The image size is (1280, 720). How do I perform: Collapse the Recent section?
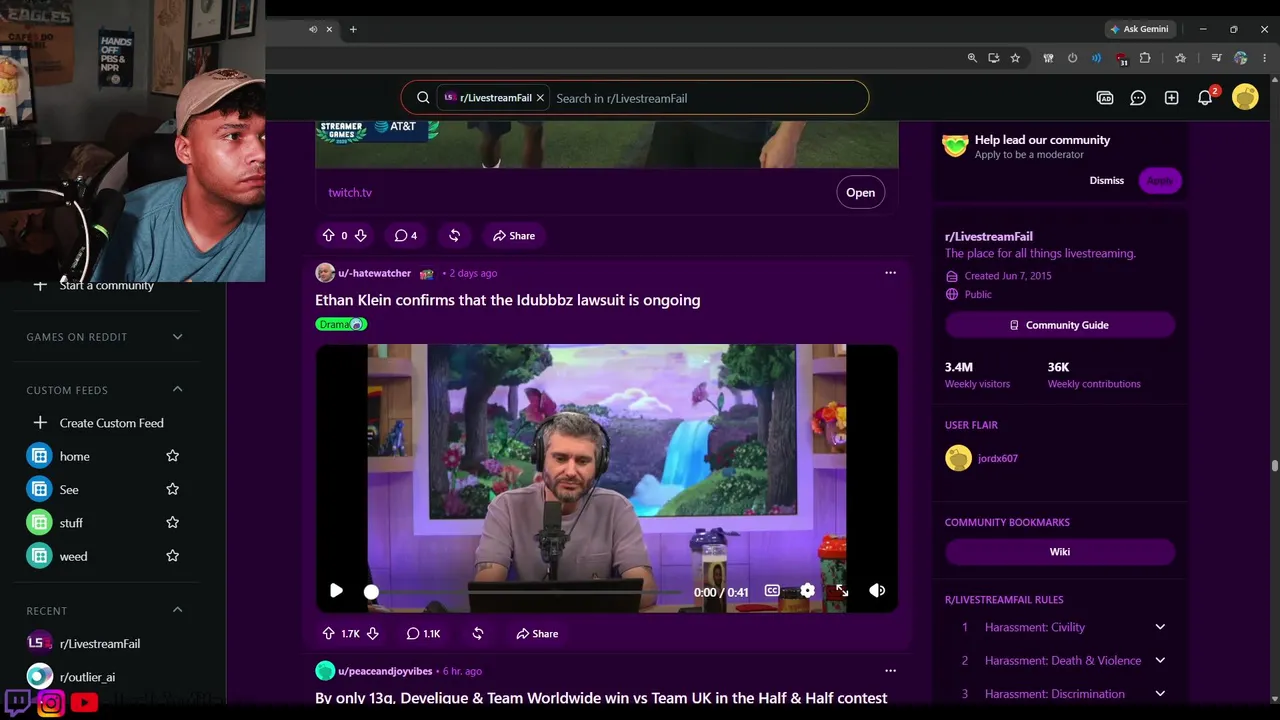(177, 610)
